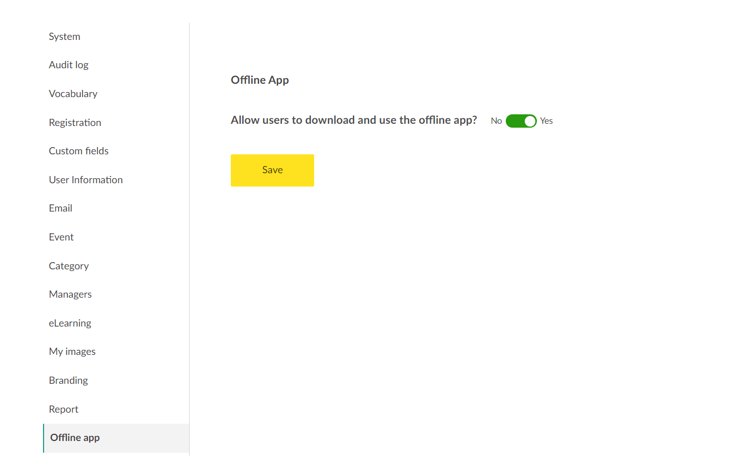Navigate to Custom fields

[78, 151]
